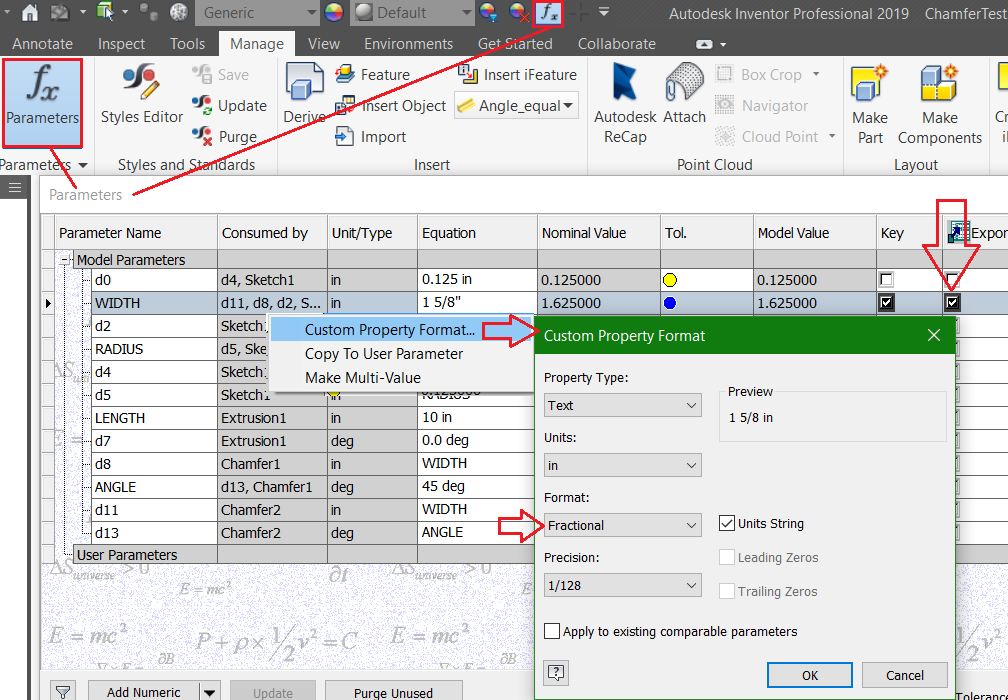Open the Format dropdown showing Fractional
The width and height of the screenshot is (1008, 700).
pos(622,525)
